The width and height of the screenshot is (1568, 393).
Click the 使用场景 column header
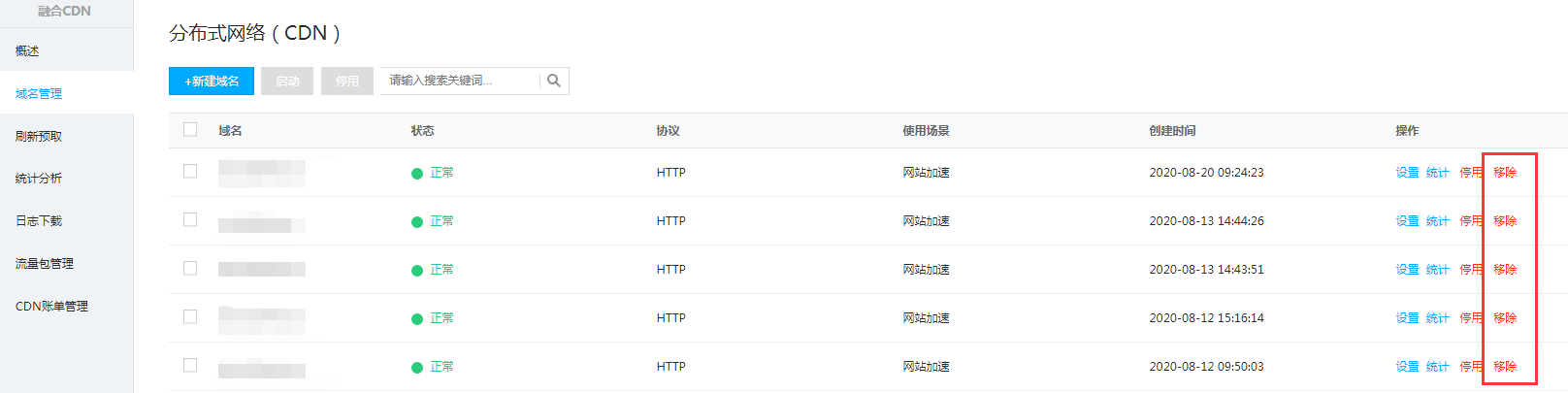click(x=926, y=131)
